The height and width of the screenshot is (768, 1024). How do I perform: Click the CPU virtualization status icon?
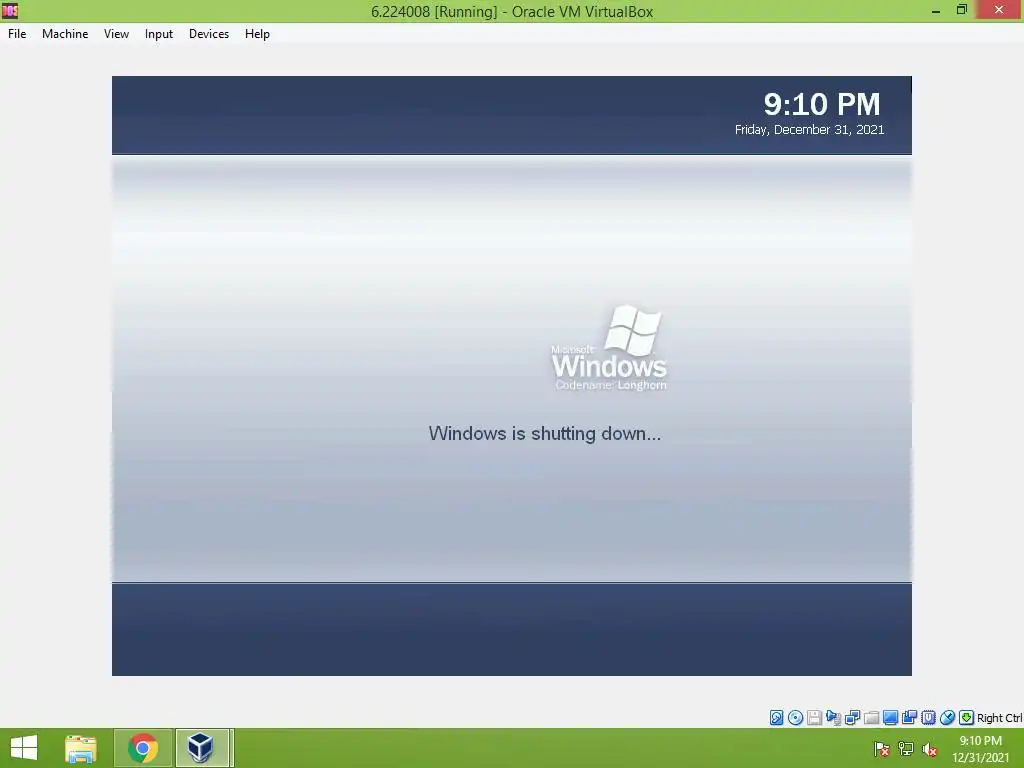pos(928,718)
